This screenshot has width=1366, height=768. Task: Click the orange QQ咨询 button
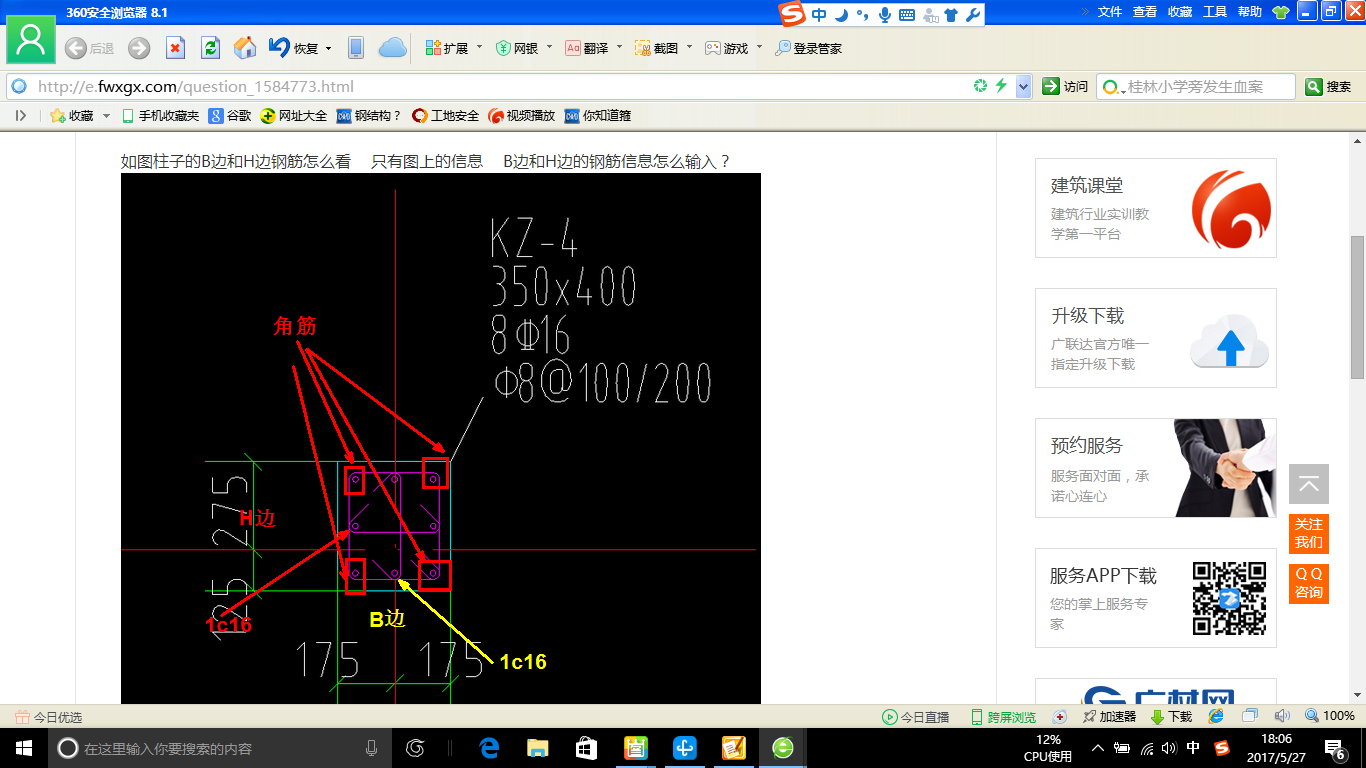(x=1308, y=583)
